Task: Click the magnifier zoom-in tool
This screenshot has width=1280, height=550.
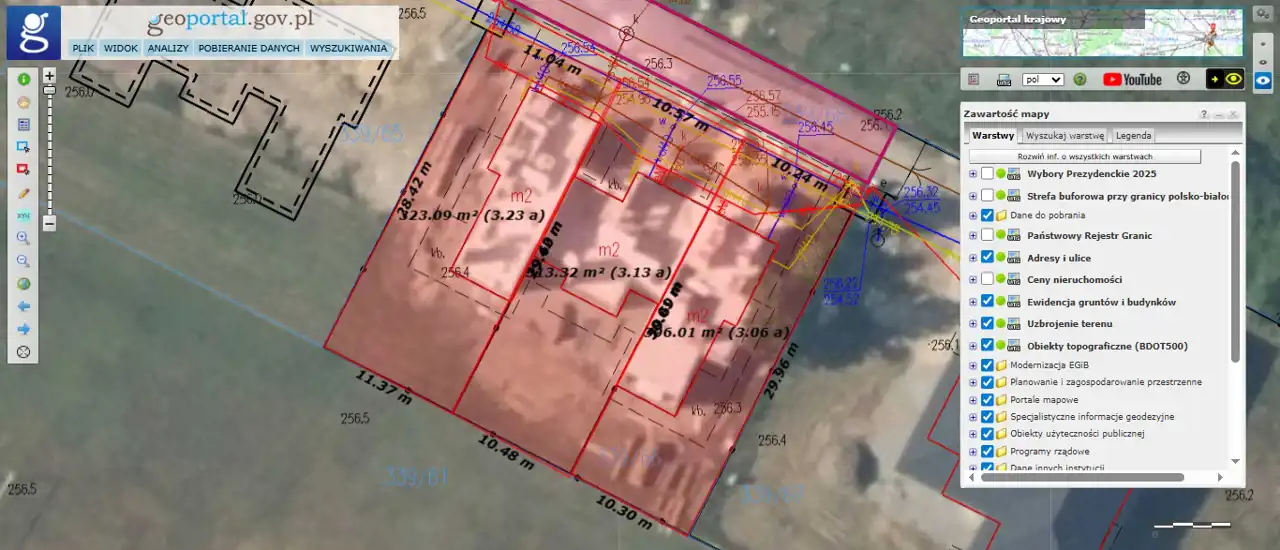Action: click(x=24, y=238)
